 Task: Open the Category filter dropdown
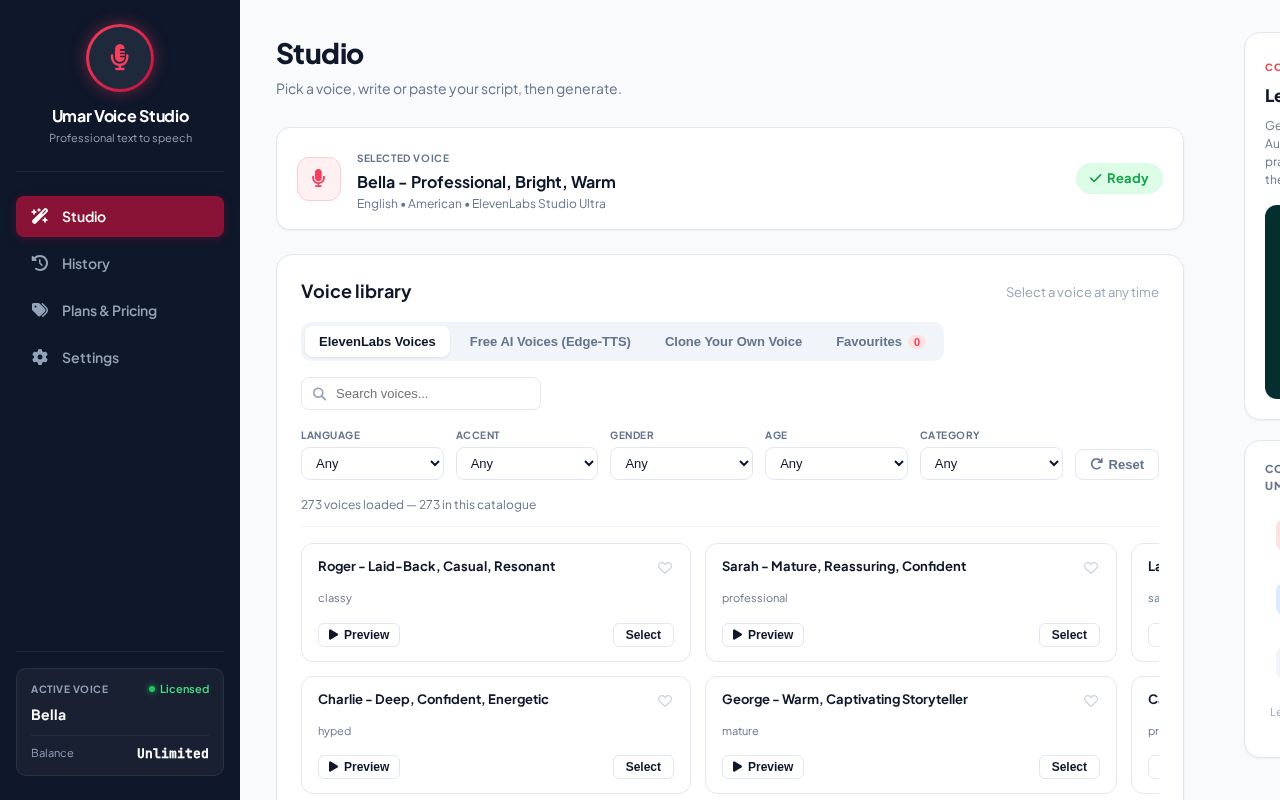click(x=991, y=463)
